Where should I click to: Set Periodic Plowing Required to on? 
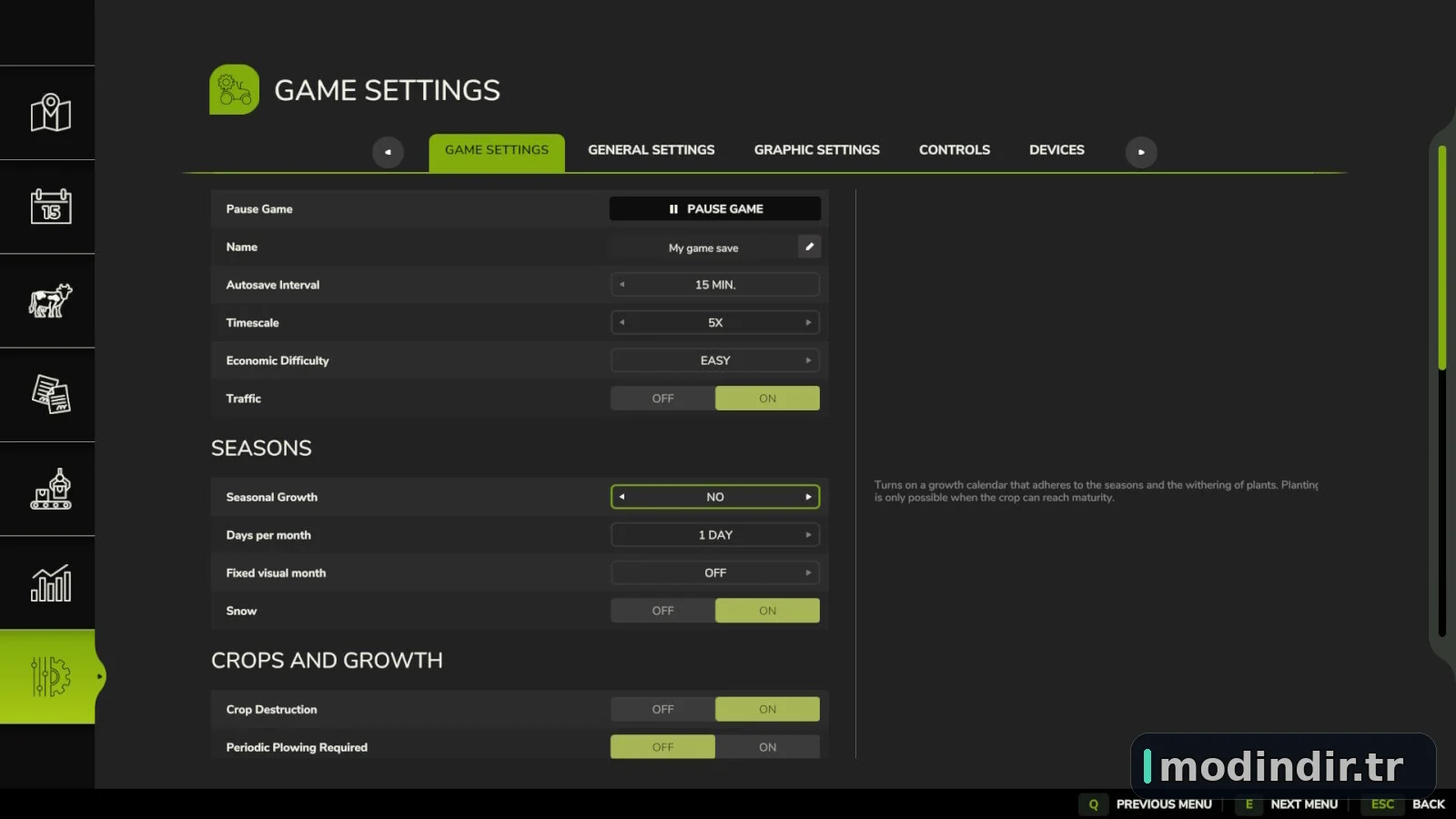tap(767, 747)
